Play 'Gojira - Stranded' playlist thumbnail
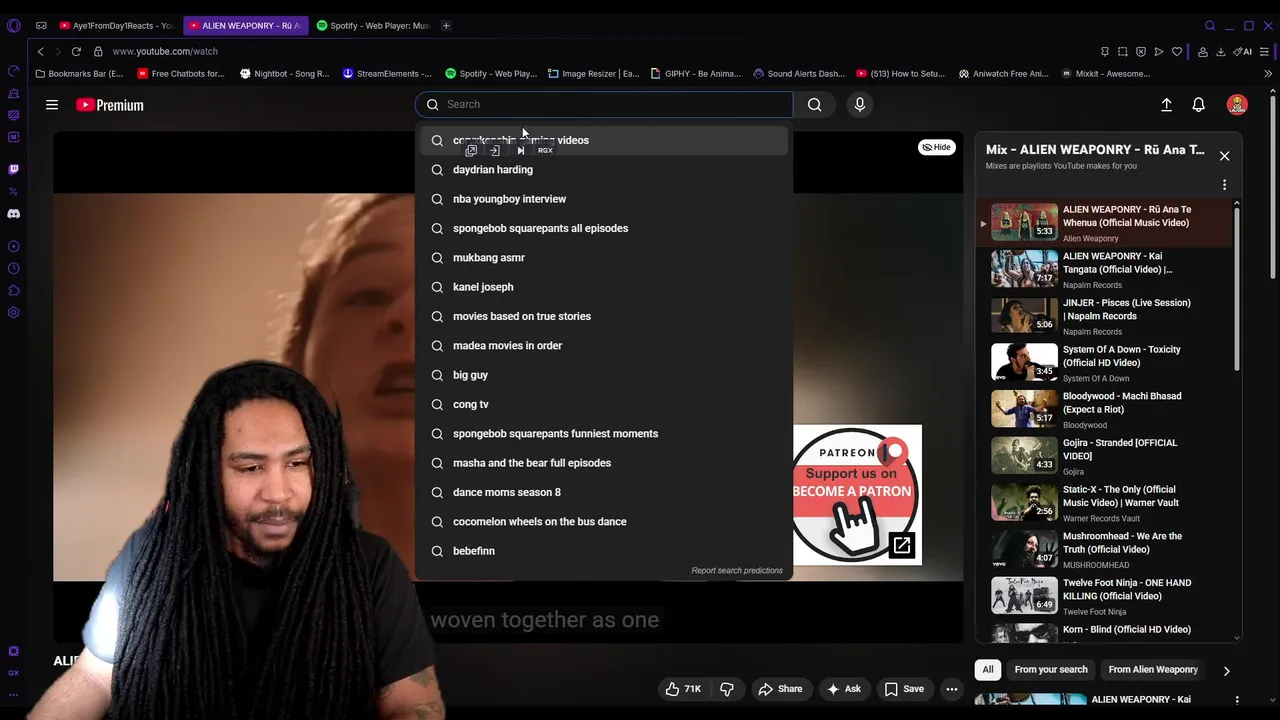 pyautogui.click(x=1024, y=455)
